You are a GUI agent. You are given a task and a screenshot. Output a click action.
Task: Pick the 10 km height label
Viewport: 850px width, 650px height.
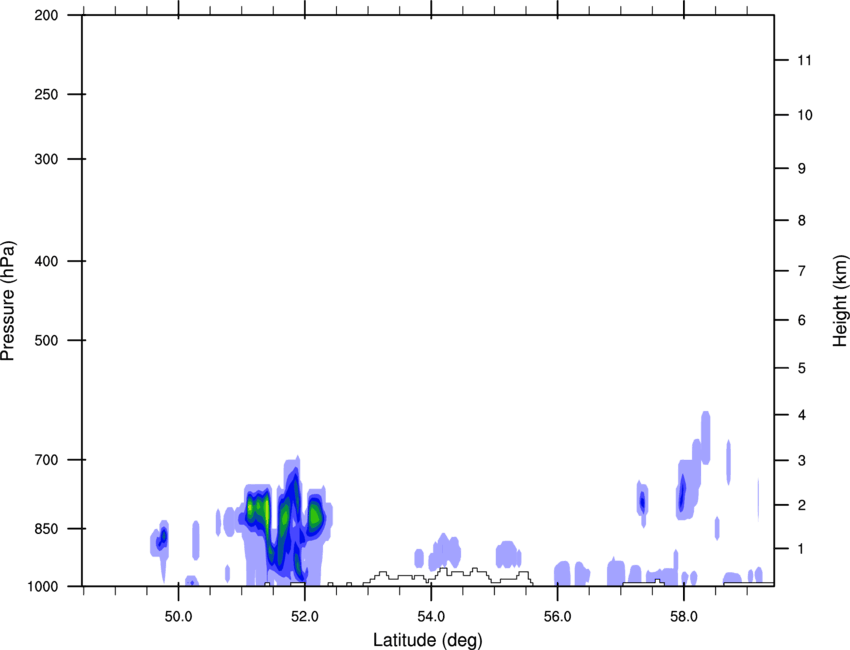click(x=804, y=115)
